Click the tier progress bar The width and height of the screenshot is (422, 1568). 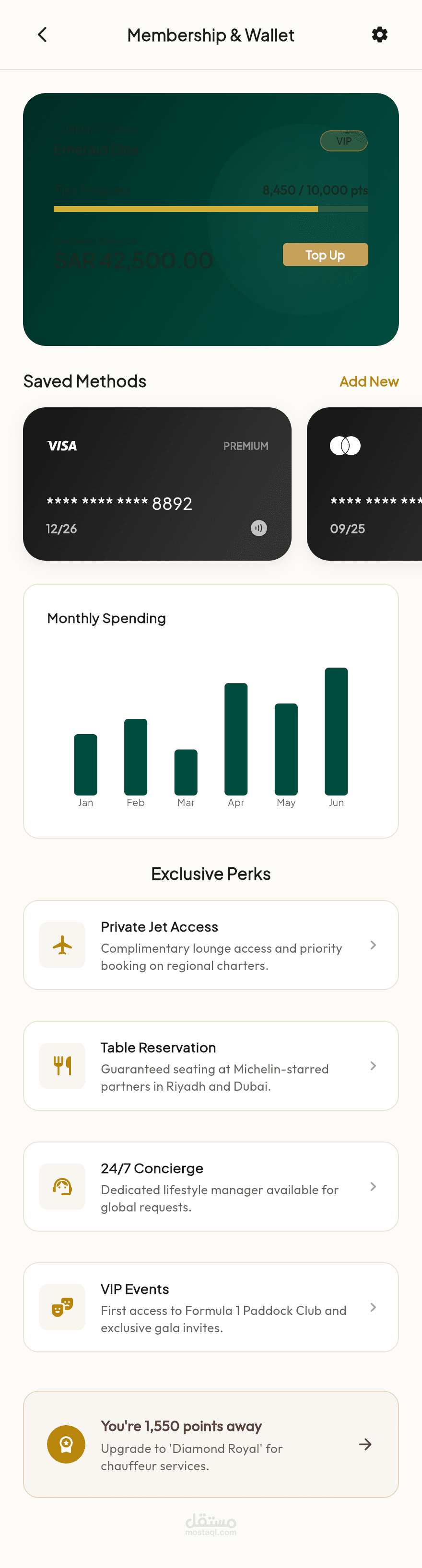(211, 209)
